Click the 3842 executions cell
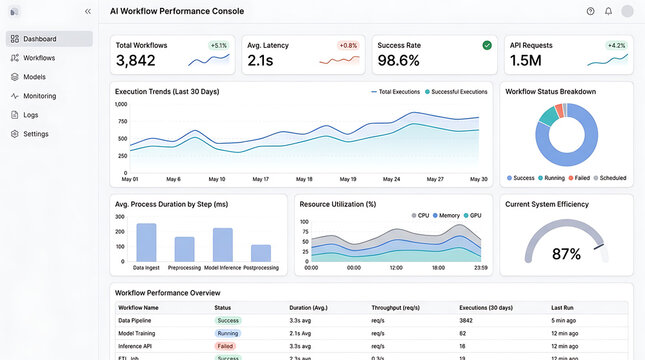645x360 pixels. tap(466, 321)
